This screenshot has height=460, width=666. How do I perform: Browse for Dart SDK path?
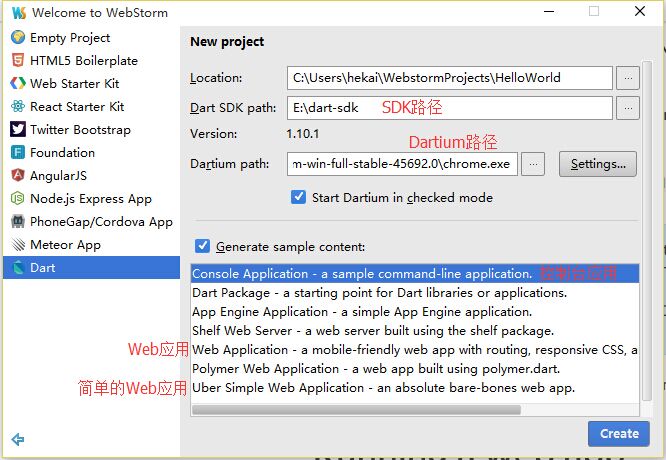pyautogui.click(x=628, y=107)
